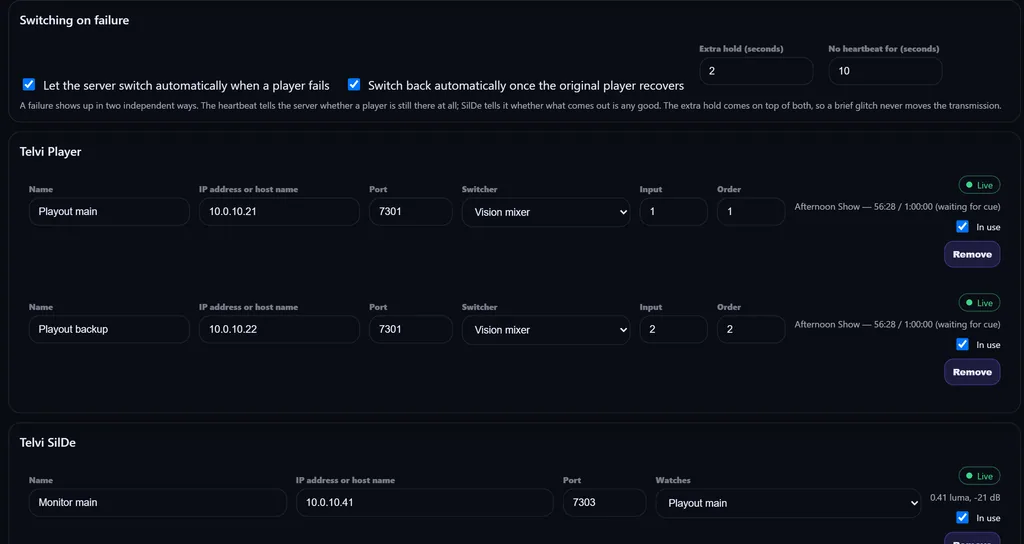Screen dimensions: 1024x544
Task: Click the Telvi SilDe heading
Action: click(x=48, y=442)
